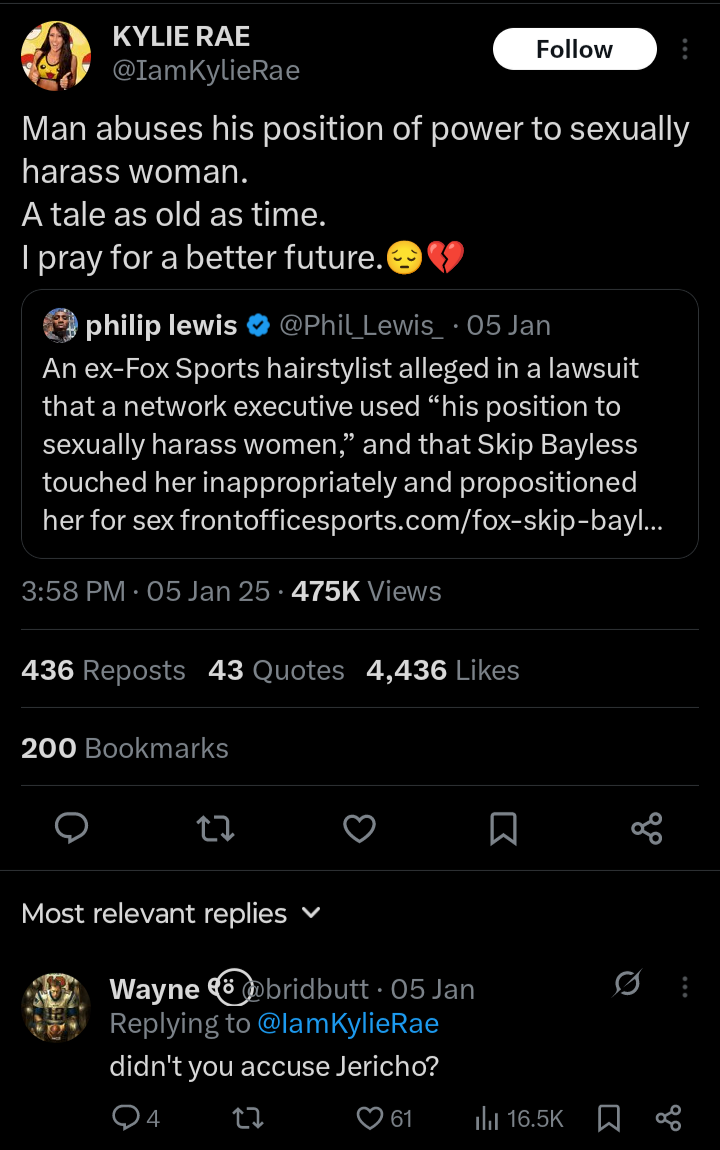Open the @IamKylieRae mention link
Viewport: 720px width, 1150px height.
348,1023
